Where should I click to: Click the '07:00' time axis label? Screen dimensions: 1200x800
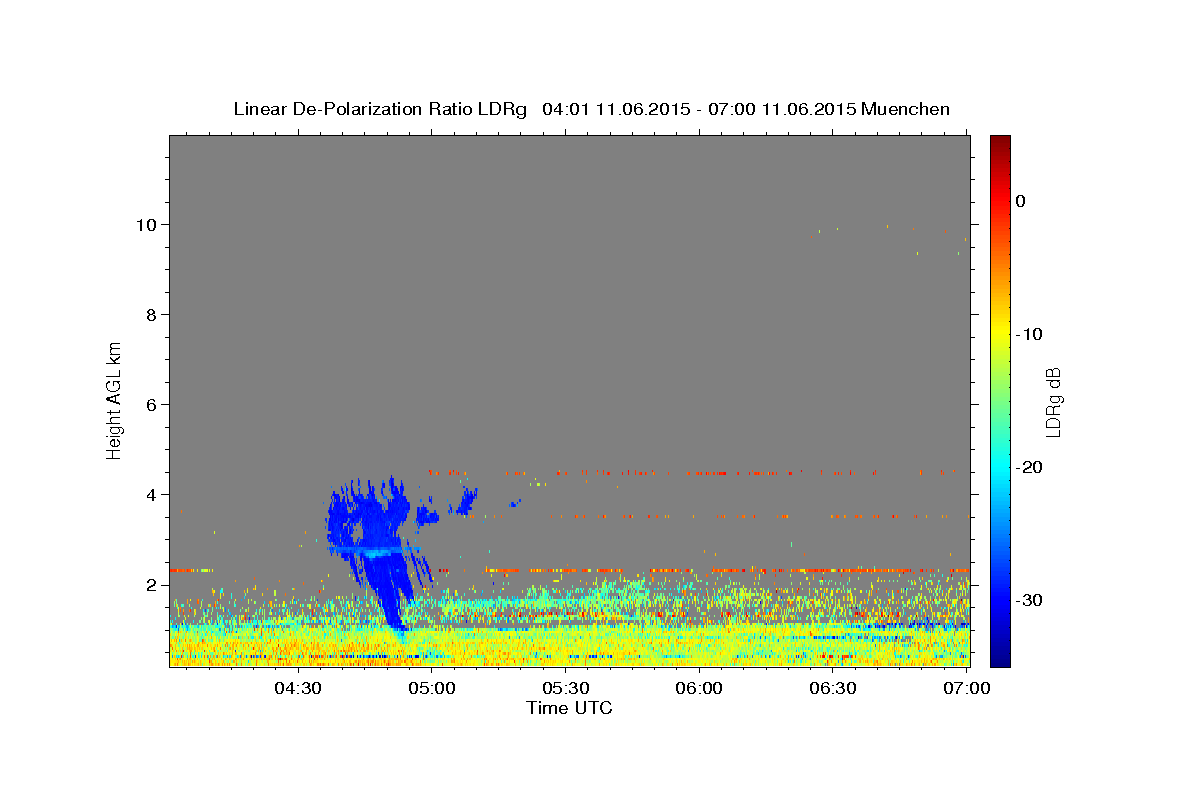pyautogui.click(x=967, y=688)
